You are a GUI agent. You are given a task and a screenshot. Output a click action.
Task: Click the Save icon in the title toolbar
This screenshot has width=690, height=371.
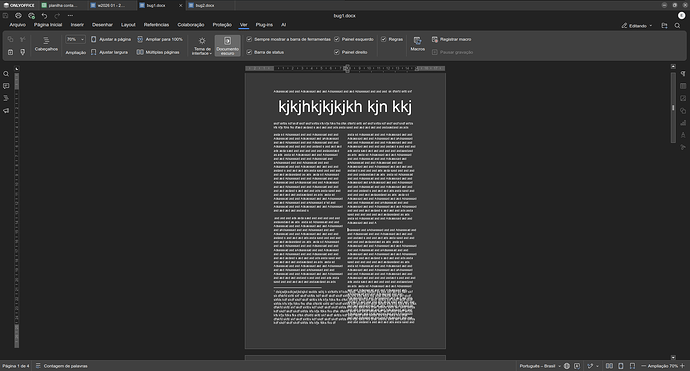pyautogui.click(x=6, y=15)
